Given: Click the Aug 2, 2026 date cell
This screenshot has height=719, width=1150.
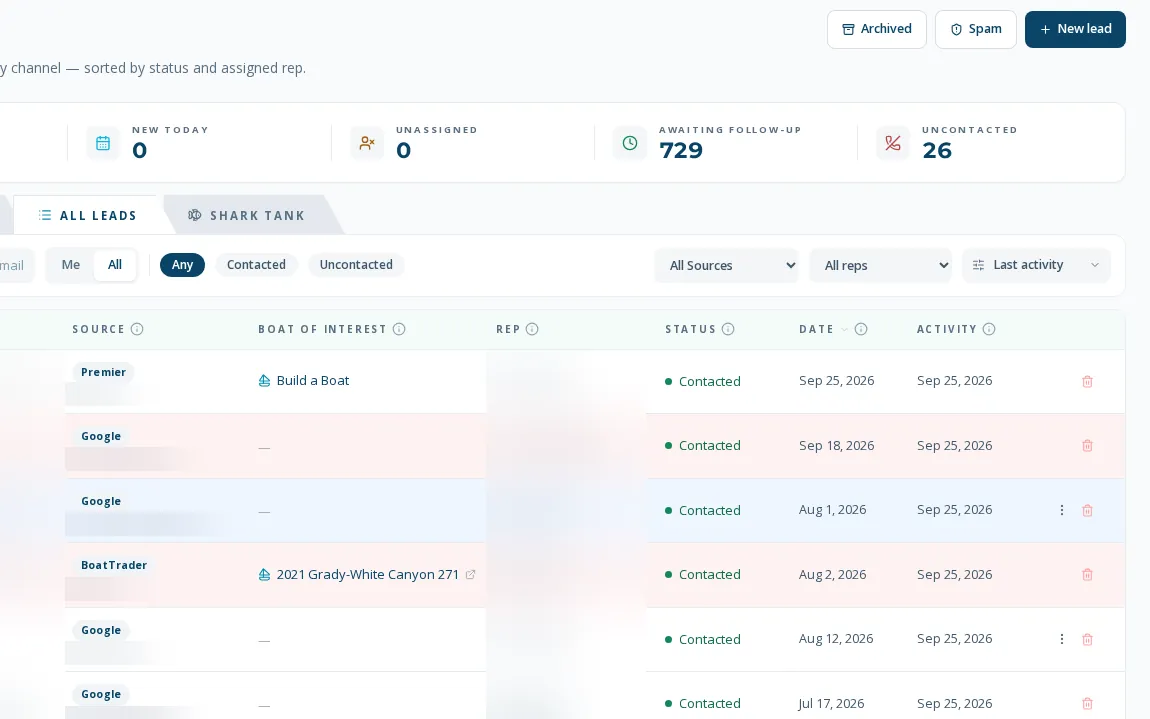Looking at the screenshot, I should pos(832,574).
